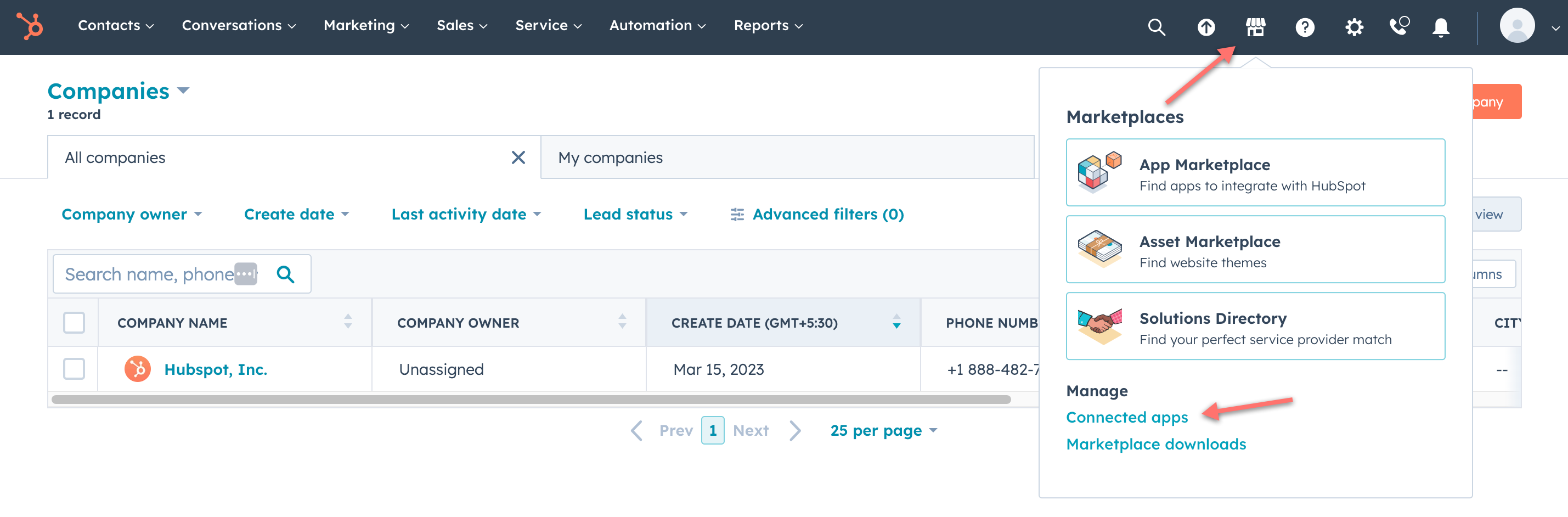Click the upgrade arrow icon
The height and width of the screenshot is (517, 1568).
[x=1206, y=27]
